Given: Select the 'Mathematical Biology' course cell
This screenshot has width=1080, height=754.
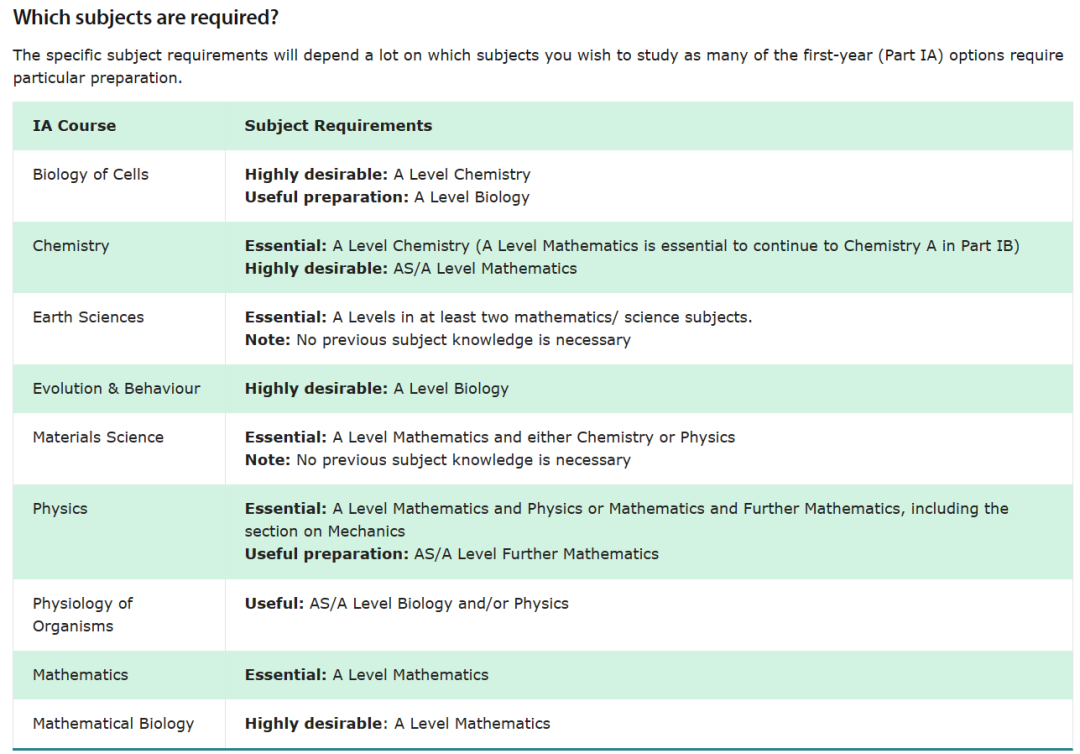Looking at the screenshot, I should pyautogui.click(x=113, y=723).
